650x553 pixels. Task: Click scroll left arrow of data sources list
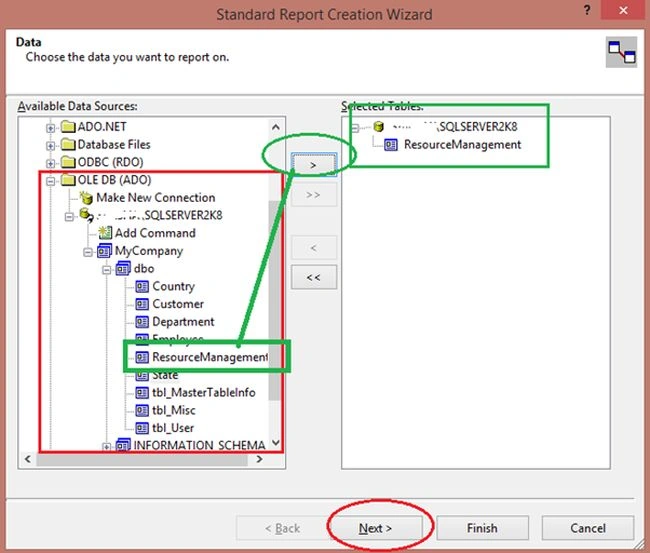[x=28, y=459]
